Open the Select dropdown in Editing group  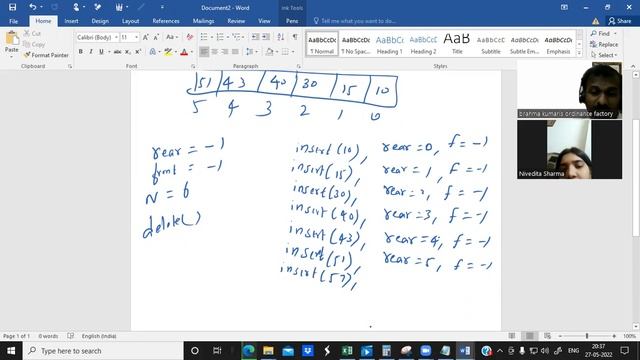[x=604, y=55]
